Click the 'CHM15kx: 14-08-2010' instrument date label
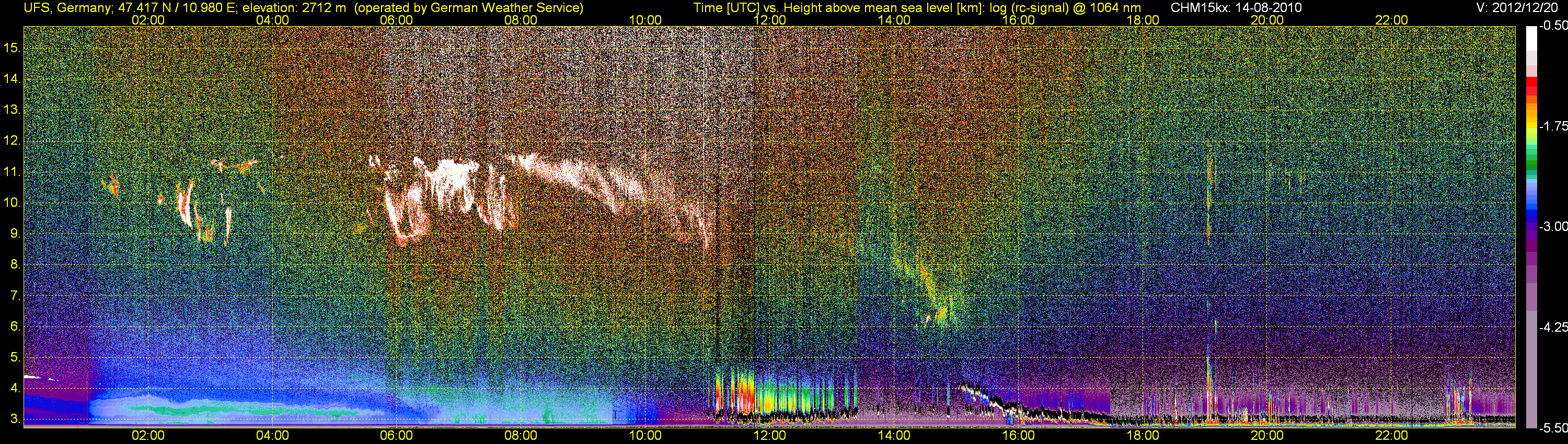Viewport: 1568px width, 444px height. [1235, 8]
